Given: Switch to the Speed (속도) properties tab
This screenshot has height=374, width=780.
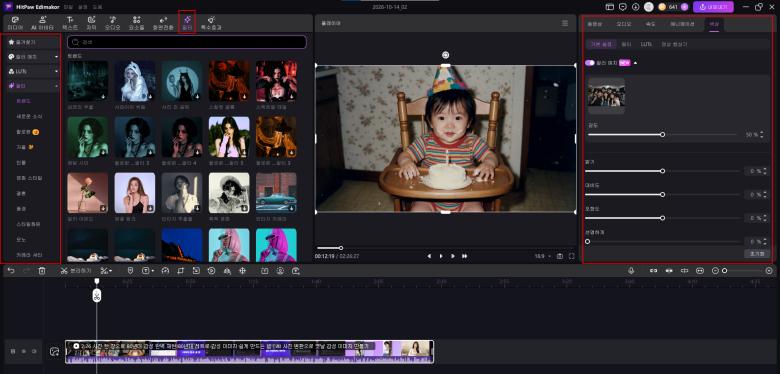Looking at the screenshot, I should (650, 23).
